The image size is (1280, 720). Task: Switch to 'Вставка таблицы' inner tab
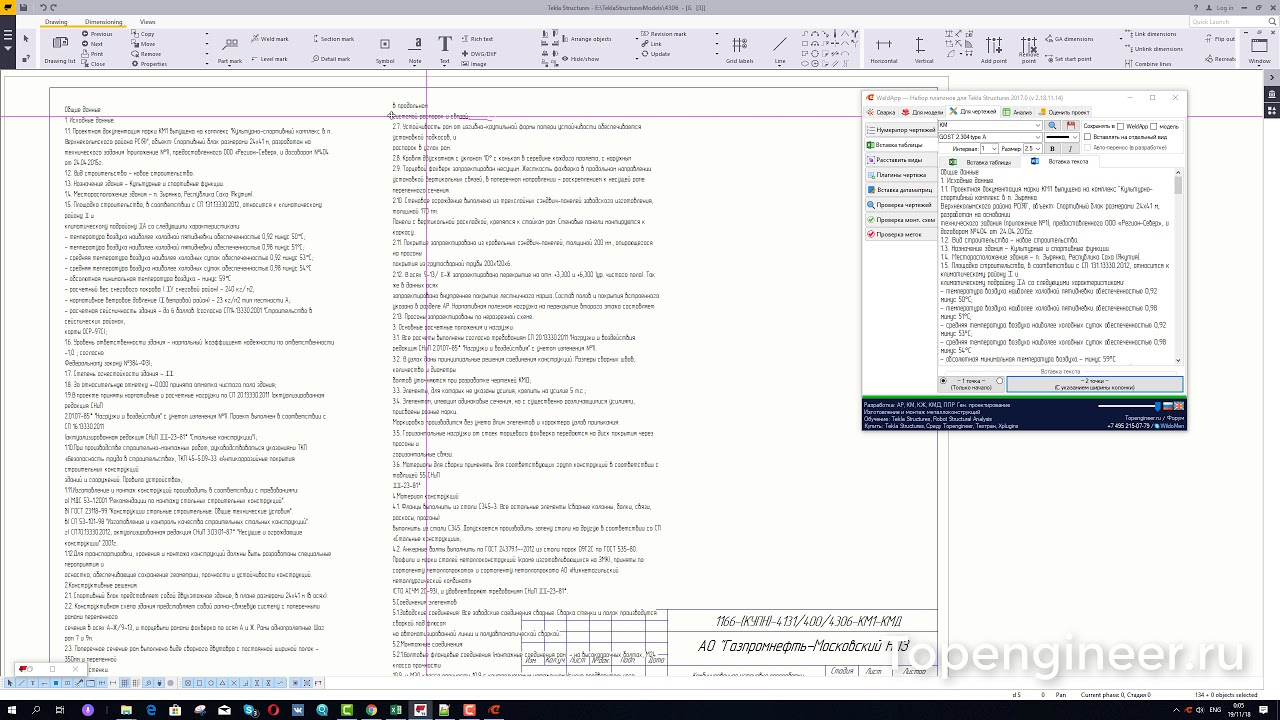980,161
